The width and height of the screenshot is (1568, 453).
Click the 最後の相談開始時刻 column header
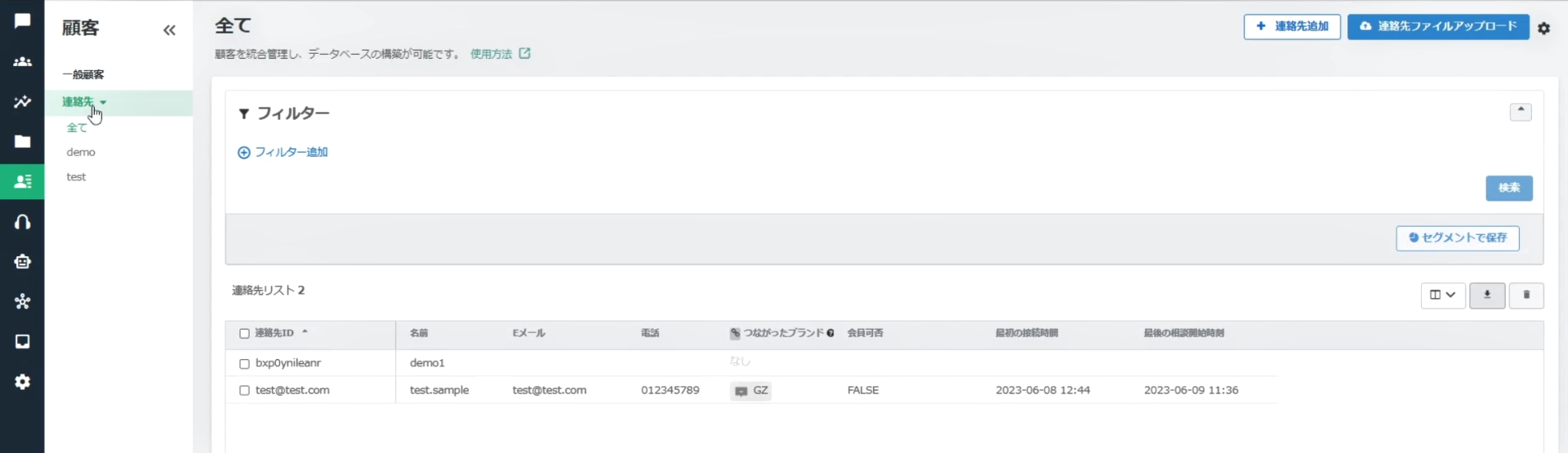(1183, 333)
